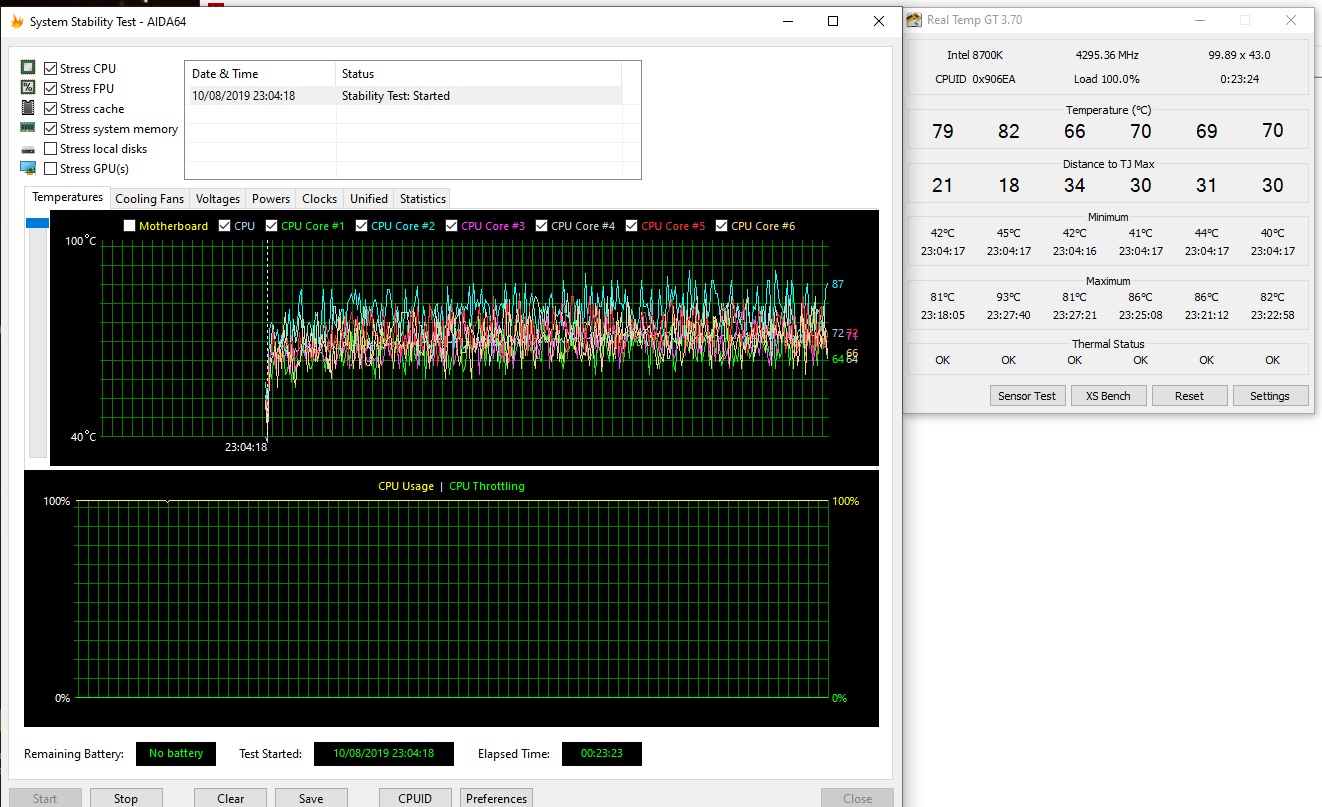Viewport: 1322px width, 807px height.
Task: Click the CPU Throttling graph label
Action: coord(487,486)
